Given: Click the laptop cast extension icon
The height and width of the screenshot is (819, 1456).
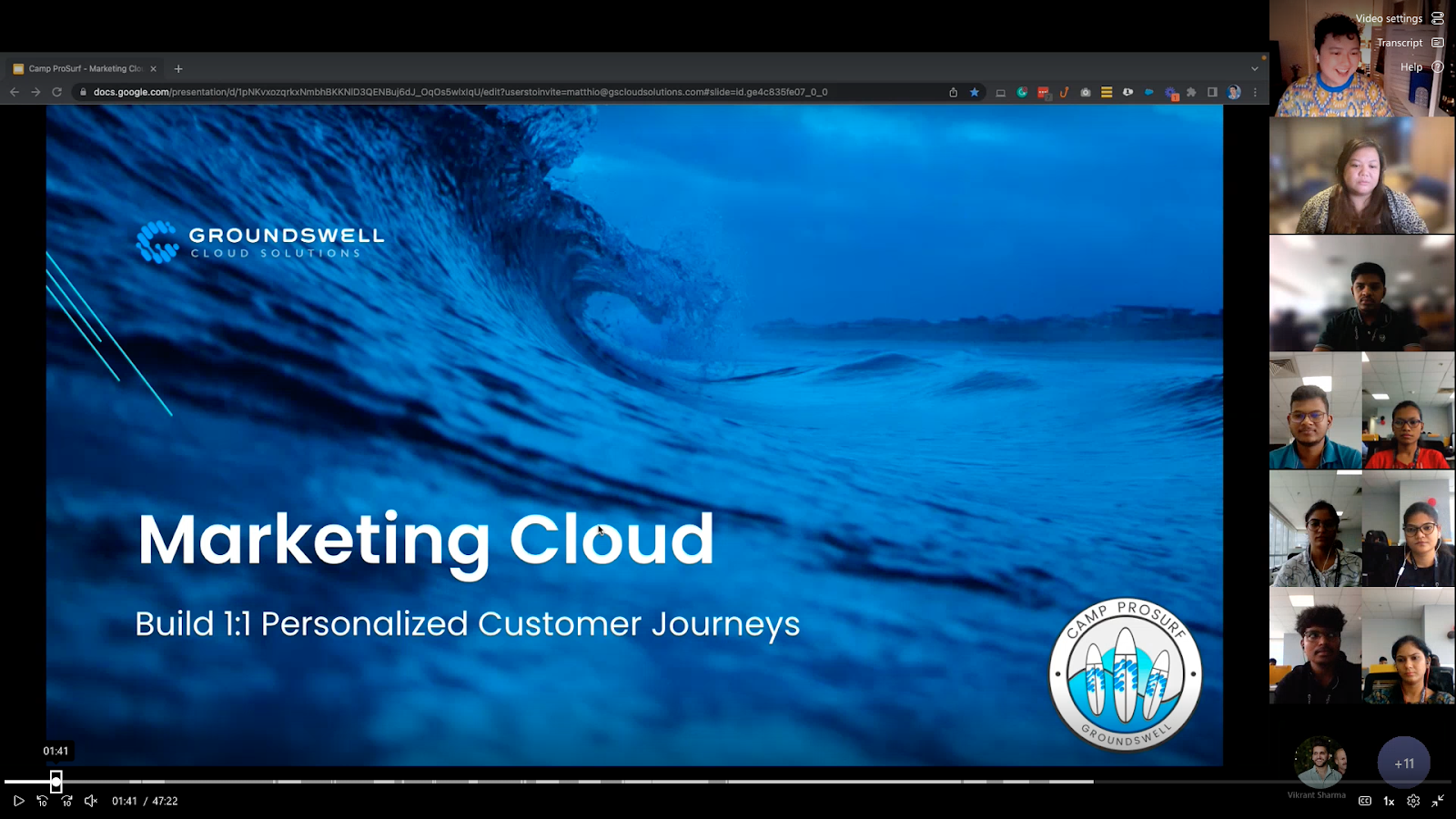Looking at the screenshot, I should point(1000,92).
